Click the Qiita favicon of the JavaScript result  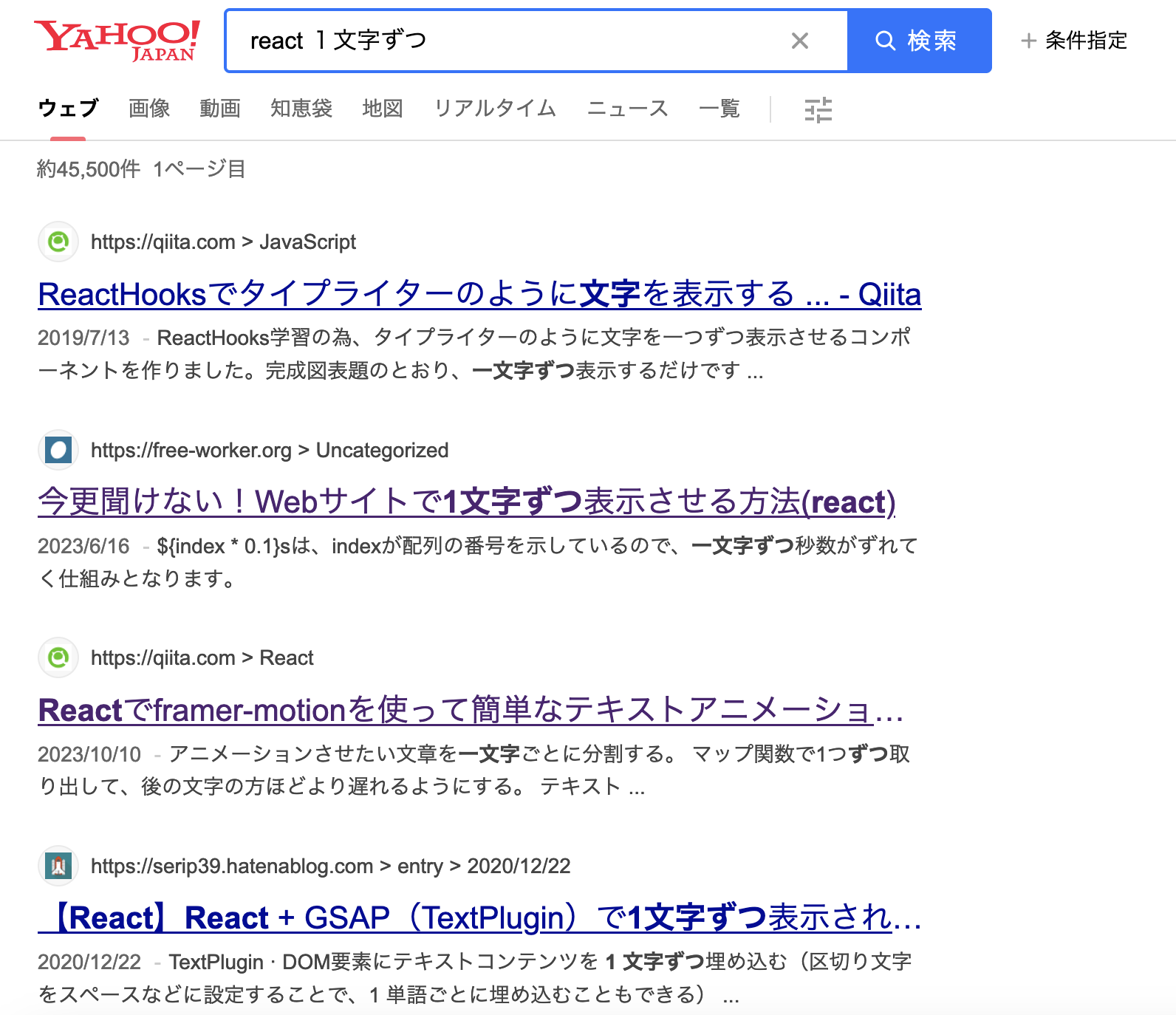pyautogui.click(x=58, y=242)
